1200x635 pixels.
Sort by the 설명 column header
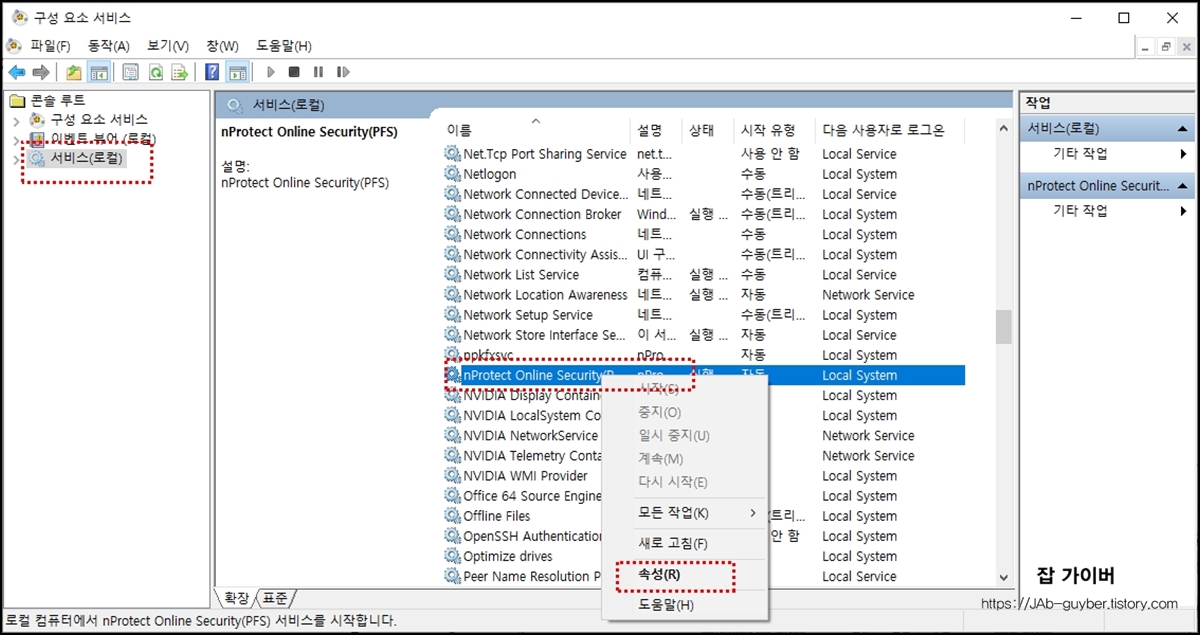coord(656,130)
